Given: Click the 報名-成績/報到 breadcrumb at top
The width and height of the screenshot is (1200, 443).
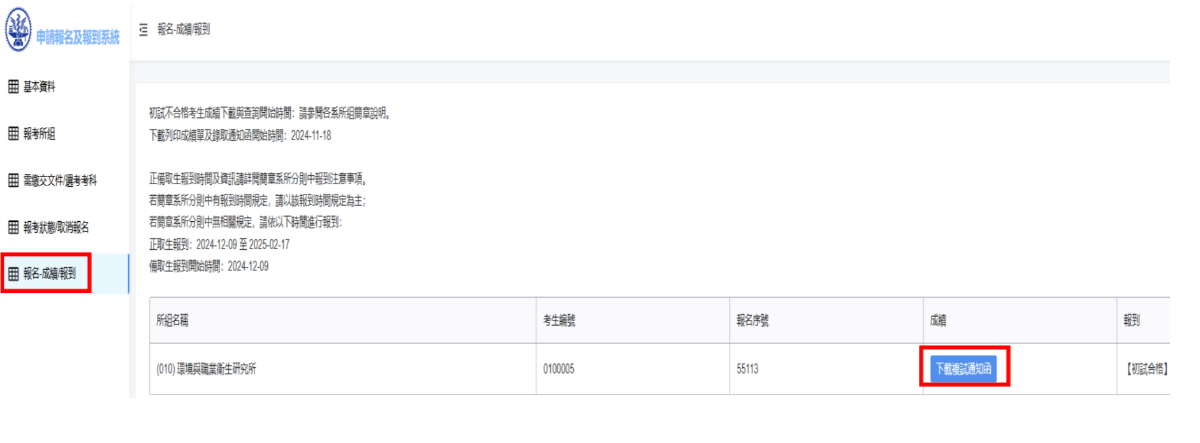Looking at the screenshot, I should (x=183, y=30).
